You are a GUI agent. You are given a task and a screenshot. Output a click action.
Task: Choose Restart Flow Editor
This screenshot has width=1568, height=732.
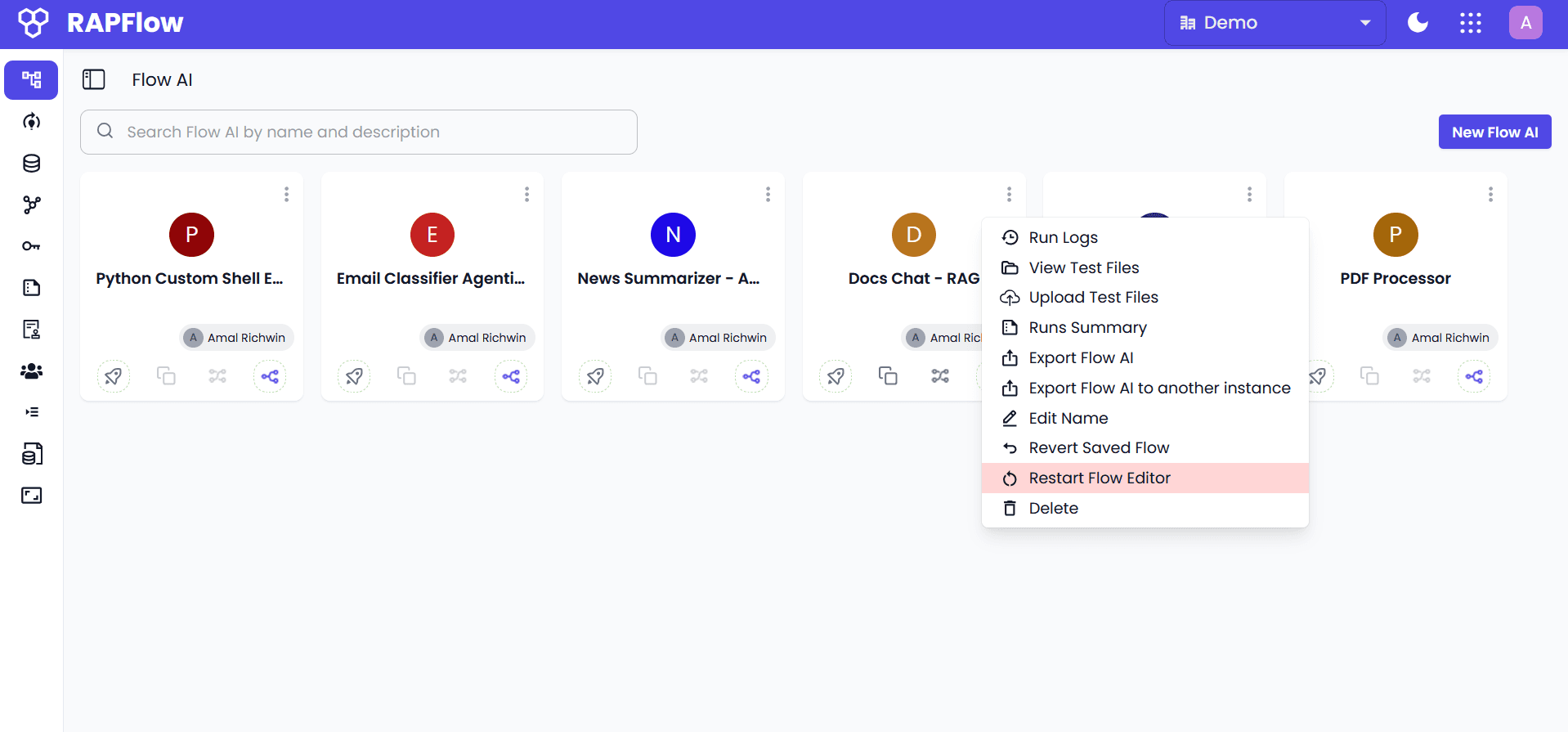(1145, 478)
